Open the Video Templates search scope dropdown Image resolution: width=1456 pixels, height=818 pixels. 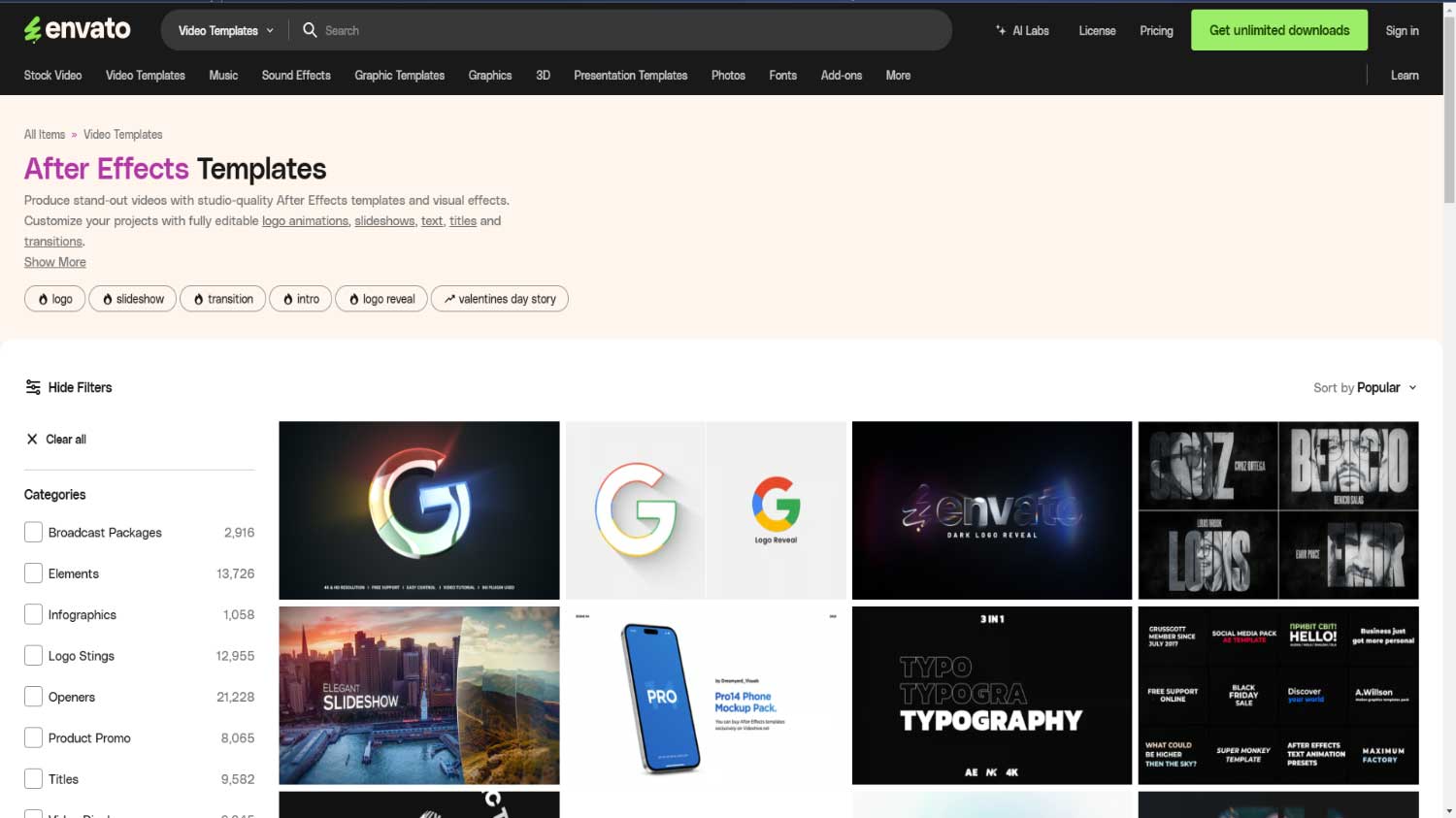(x=222, y=30)
